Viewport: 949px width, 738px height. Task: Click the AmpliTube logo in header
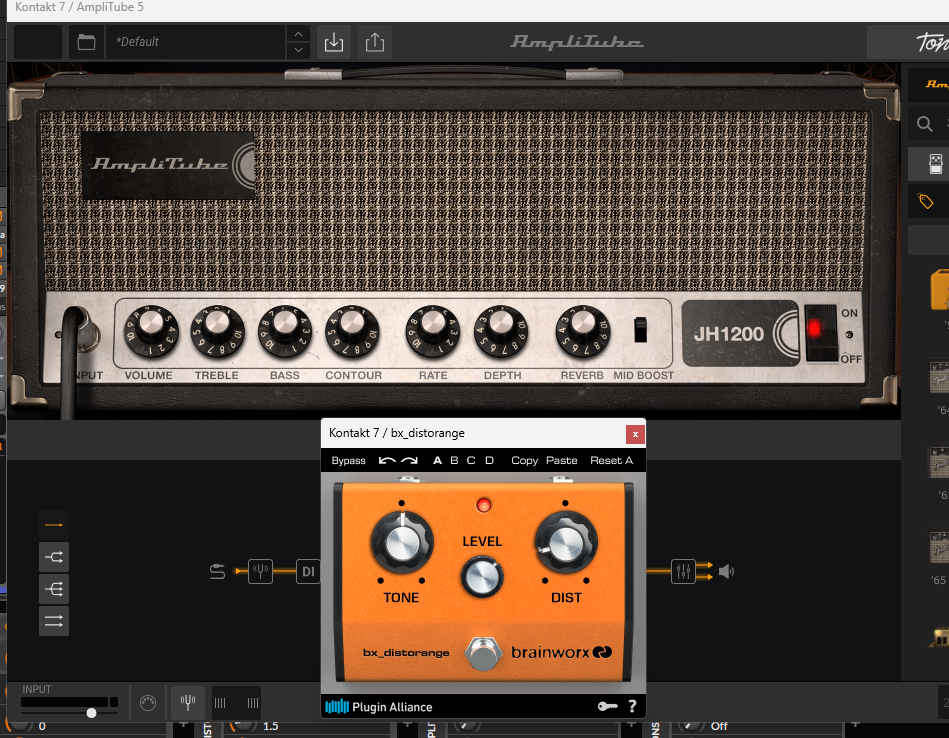click(577, 42)
